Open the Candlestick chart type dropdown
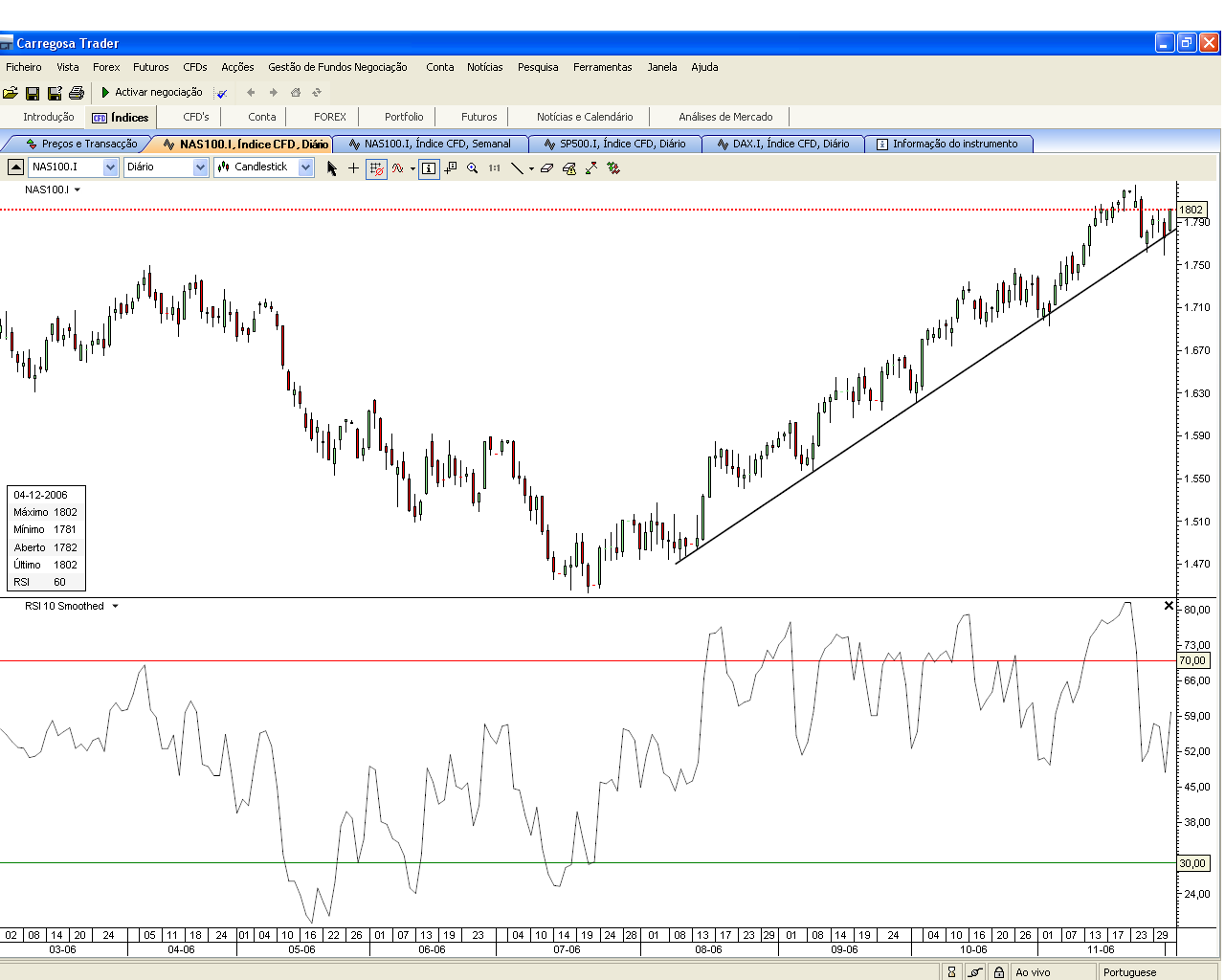 tap(305, 167)
